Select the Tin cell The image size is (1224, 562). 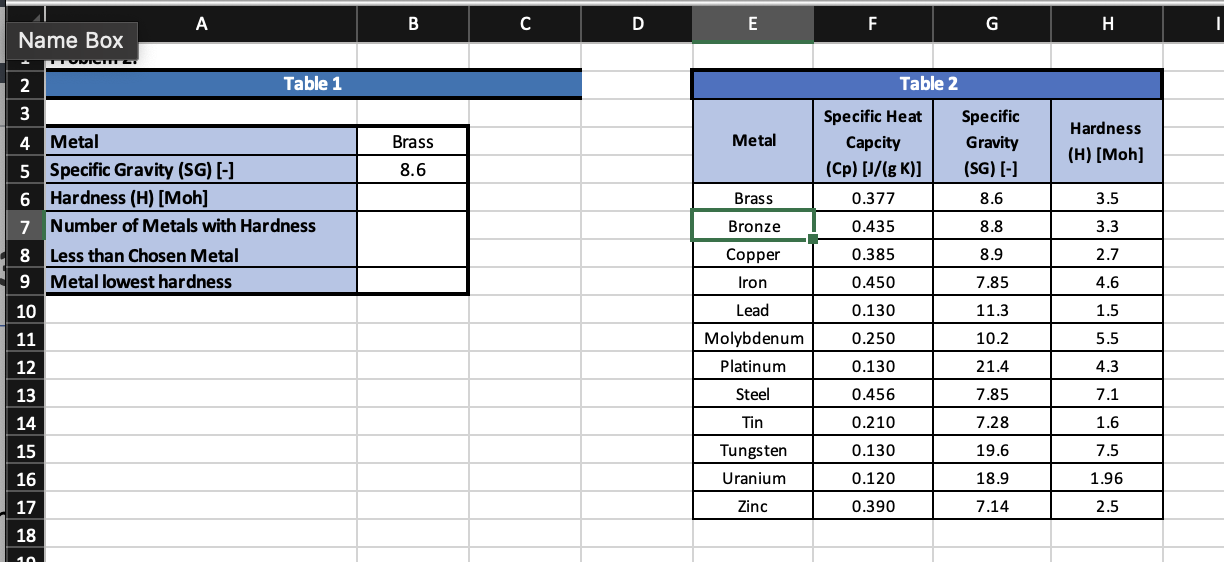point(754,422)
